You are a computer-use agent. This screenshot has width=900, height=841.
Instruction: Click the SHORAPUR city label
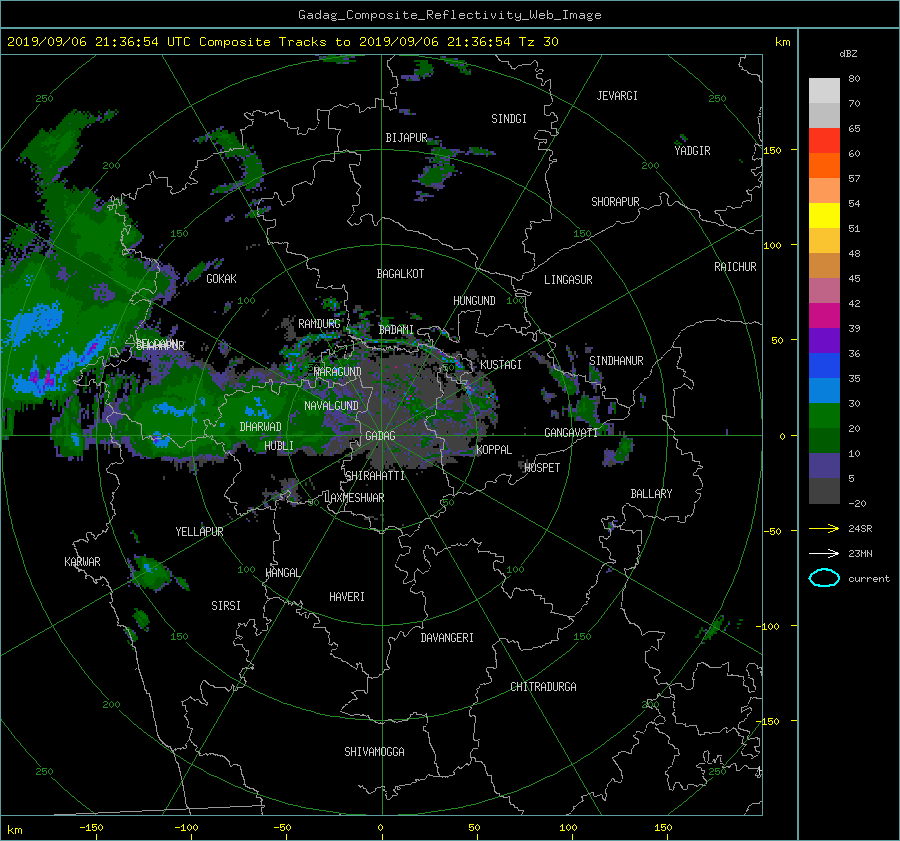(615, 201)
